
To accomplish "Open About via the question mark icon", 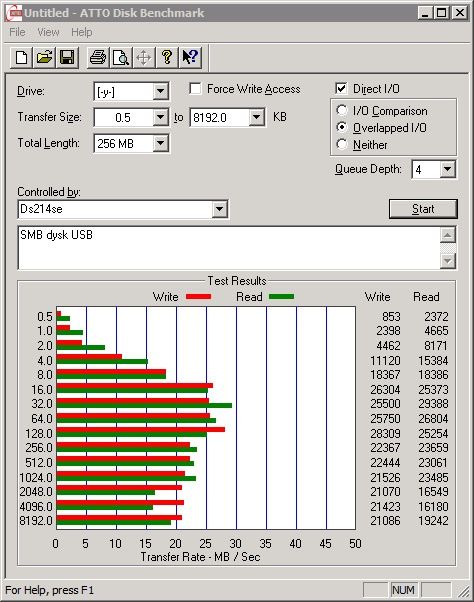I will (167, 58).
